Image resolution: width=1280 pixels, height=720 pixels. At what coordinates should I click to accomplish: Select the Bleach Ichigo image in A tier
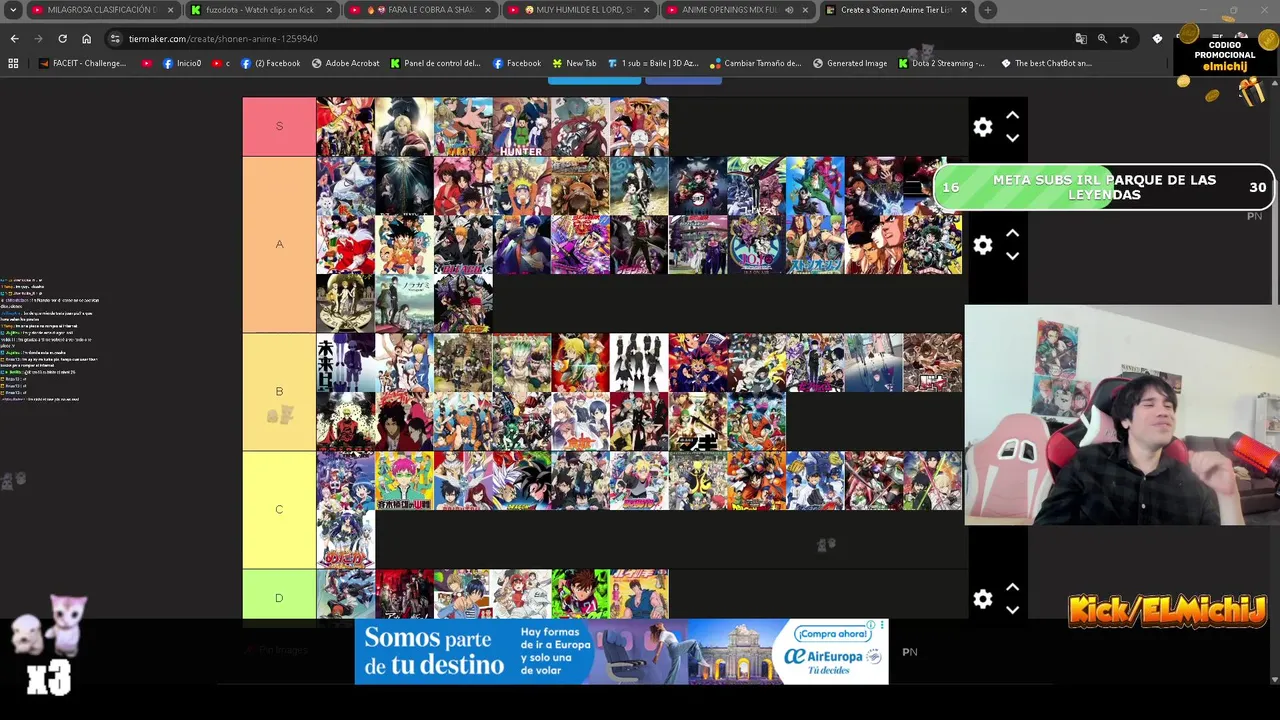(463, 245)
